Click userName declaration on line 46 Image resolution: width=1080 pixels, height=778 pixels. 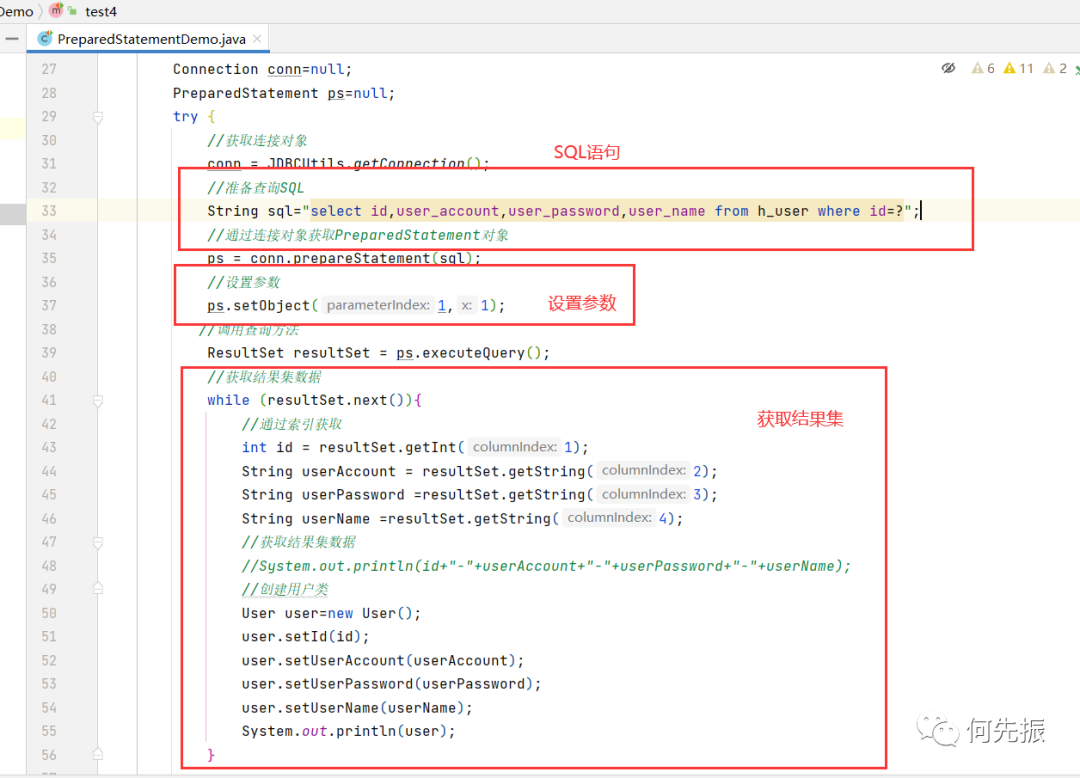(462, 518)
